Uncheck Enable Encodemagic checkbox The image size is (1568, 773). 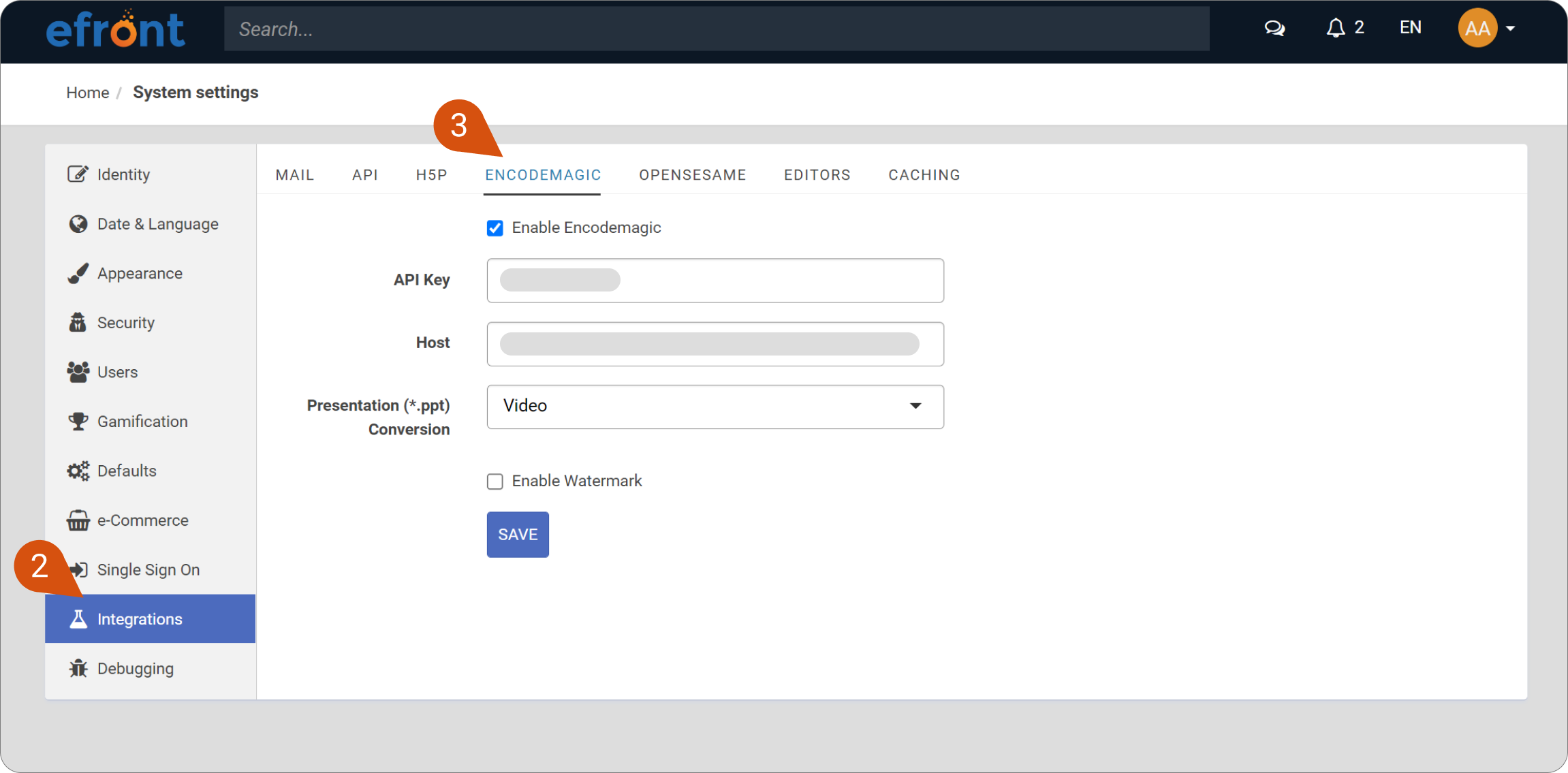[x=495, y=228]
